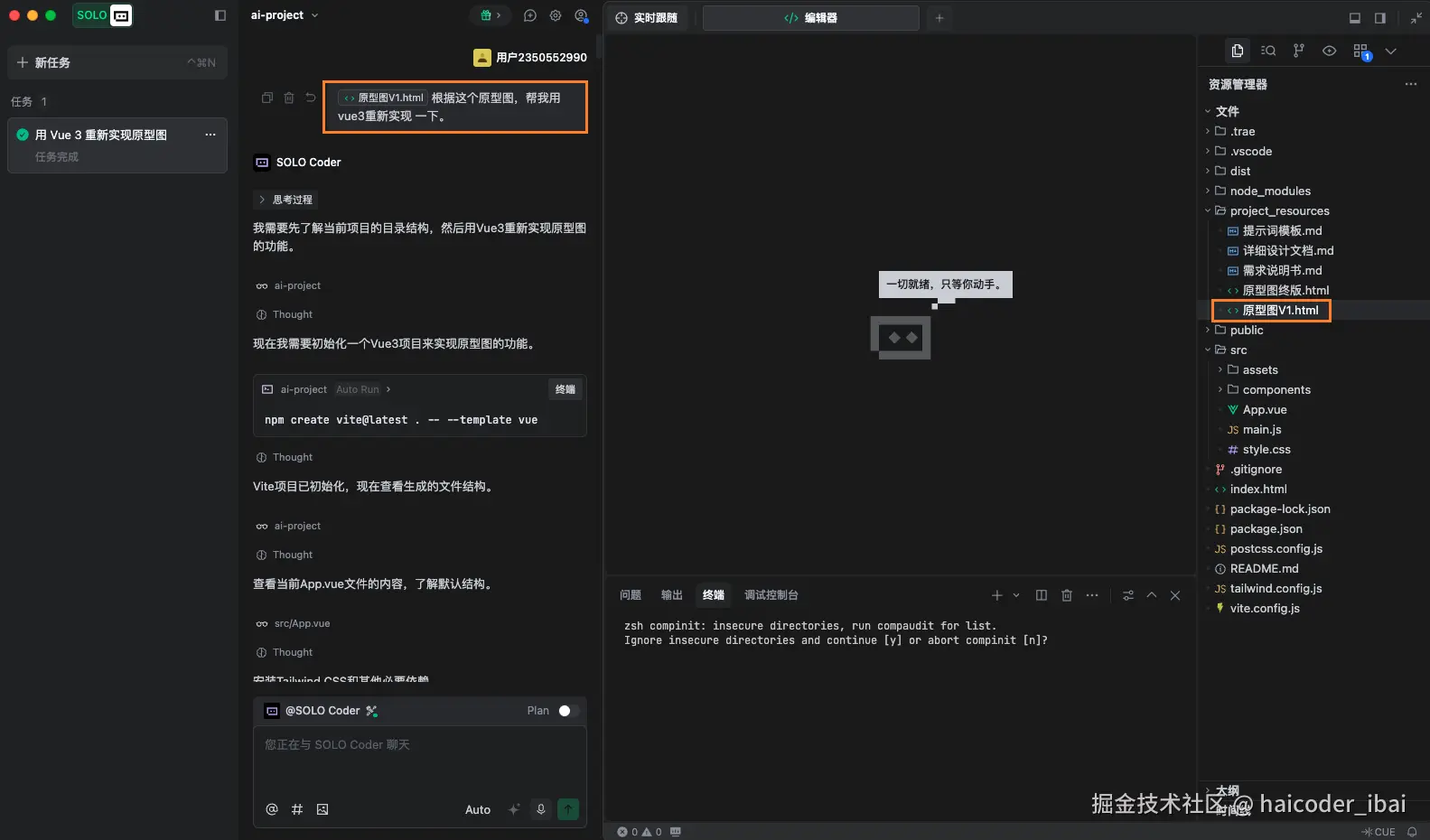The height and width of the screenshot is (840, 1430).
Task: Open the 调试控制台 panel tab
Action: point(771,595)
